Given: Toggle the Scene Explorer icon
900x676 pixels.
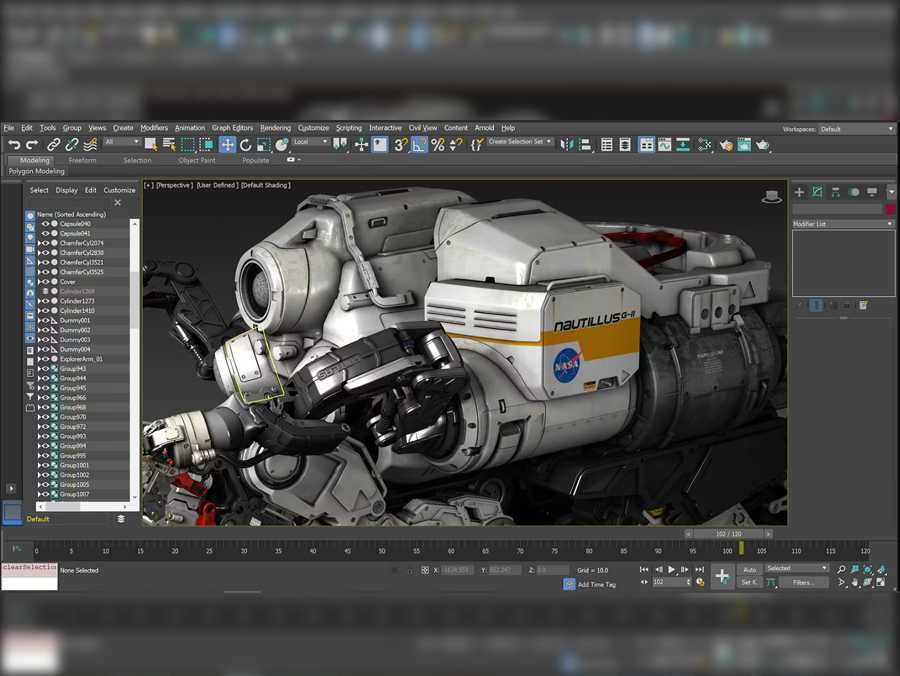Looking at the screenshot, I should click(x=607, y=145).
